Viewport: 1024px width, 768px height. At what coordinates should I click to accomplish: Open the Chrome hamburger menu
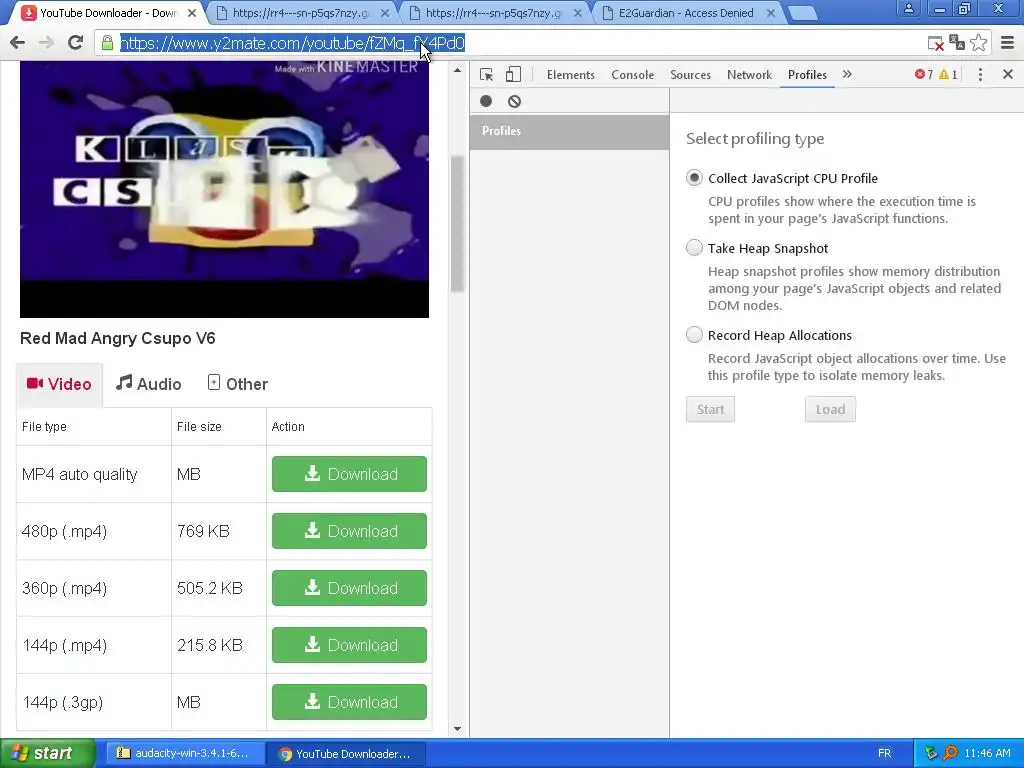click(1007, 43)
